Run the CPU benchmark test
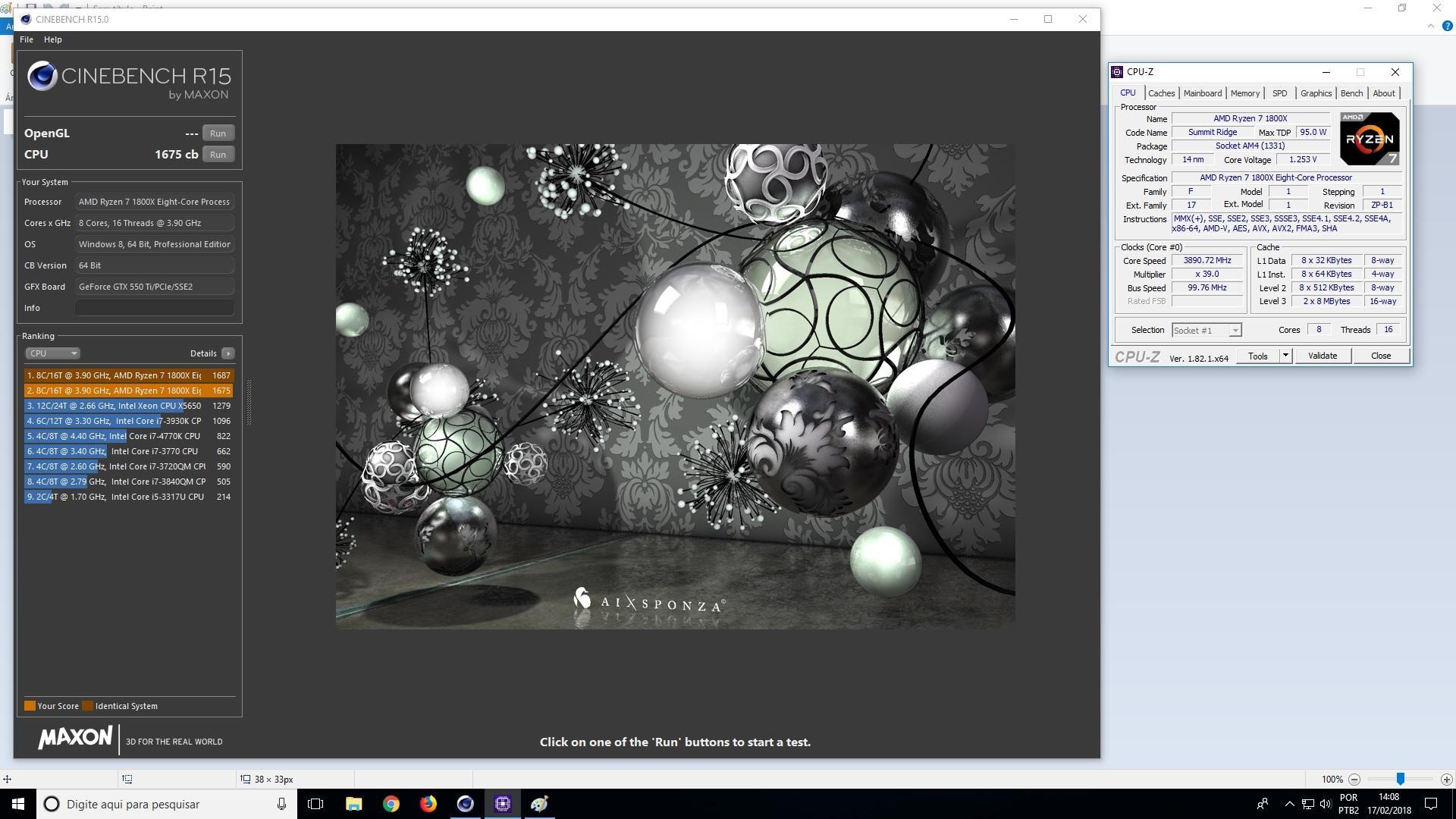Image resolution: width=1456 pixels, height=819 pixels. click(x=218, y=154)
